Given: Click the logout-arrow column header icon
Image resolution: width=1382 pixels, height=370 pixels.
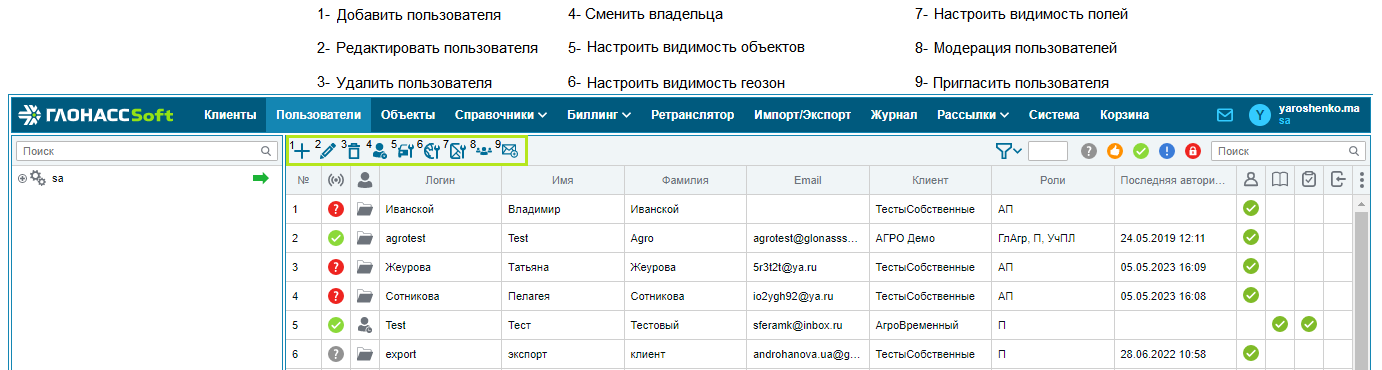Looking at the screenshot, I should tap(1338, 180).
